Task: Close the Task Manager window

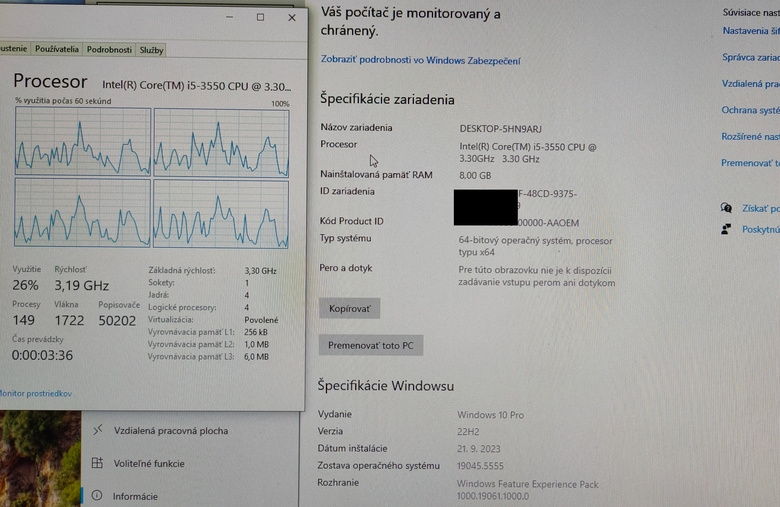Action: click(x=292, y=18)
